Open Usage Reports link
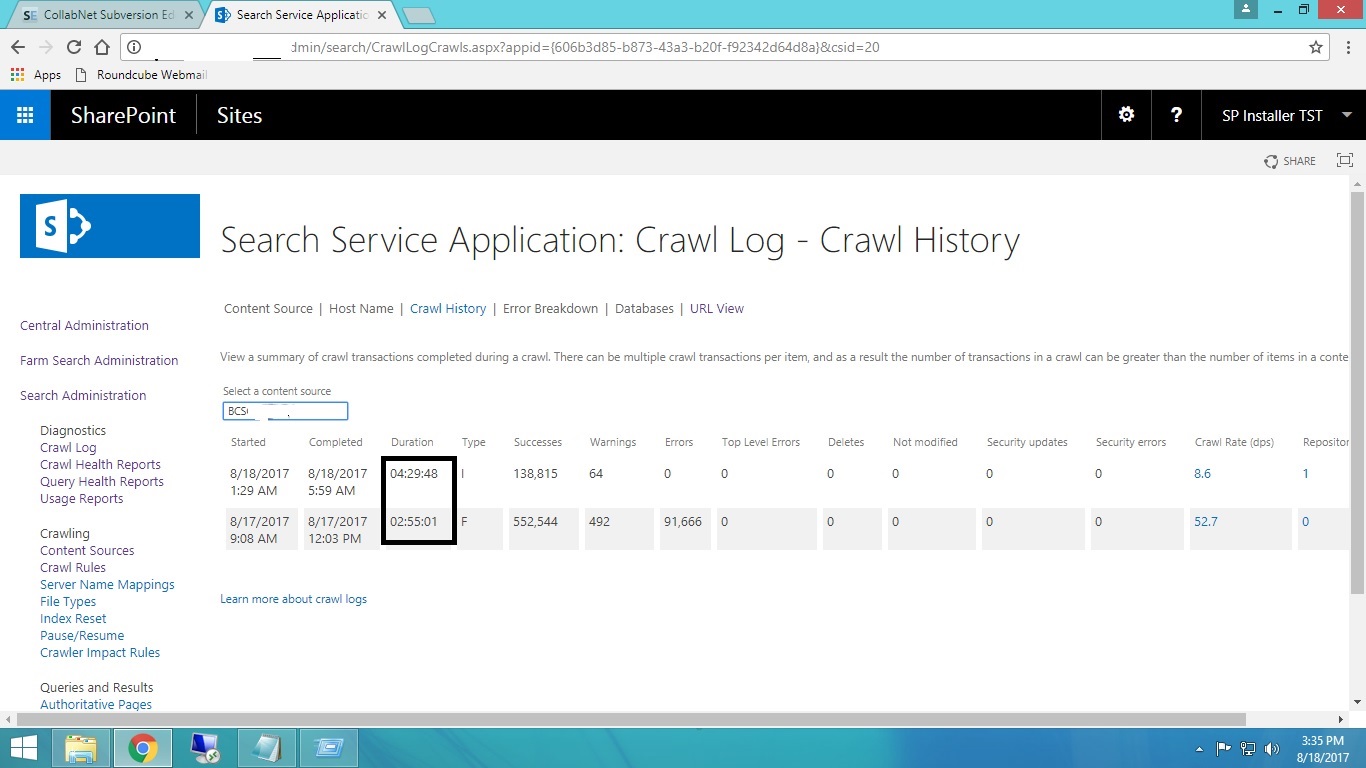Image resolution: width=1366 pixels, height=768 pixels. pos(82,499)
